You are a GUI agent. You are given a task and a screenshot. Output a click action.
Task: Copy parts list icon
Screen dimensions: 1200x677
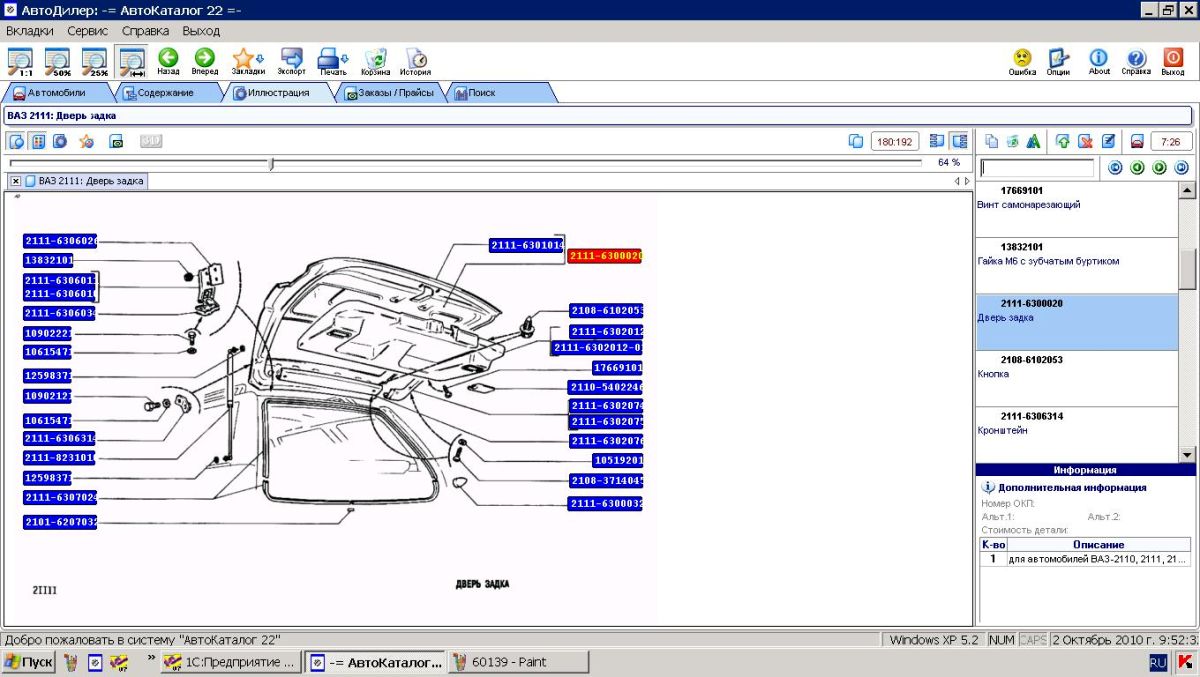992,141
